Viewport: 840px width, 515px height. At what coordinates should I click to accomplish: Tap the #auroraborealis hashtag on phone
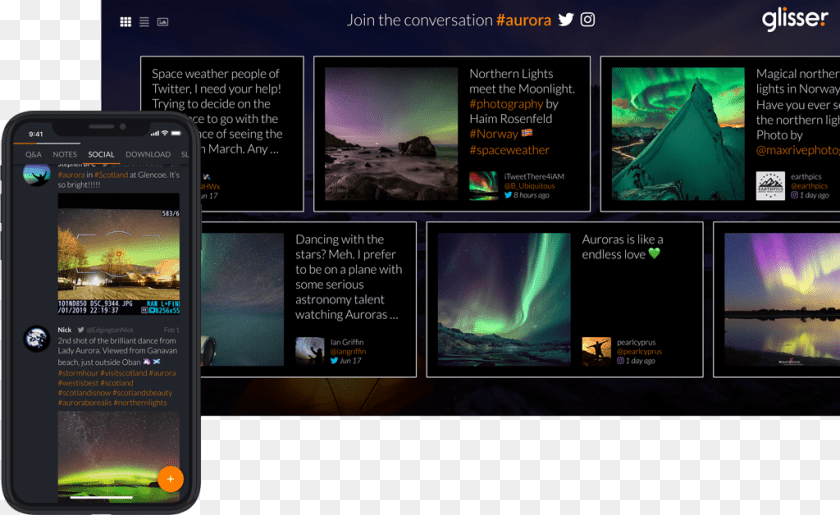pos(85,402)
